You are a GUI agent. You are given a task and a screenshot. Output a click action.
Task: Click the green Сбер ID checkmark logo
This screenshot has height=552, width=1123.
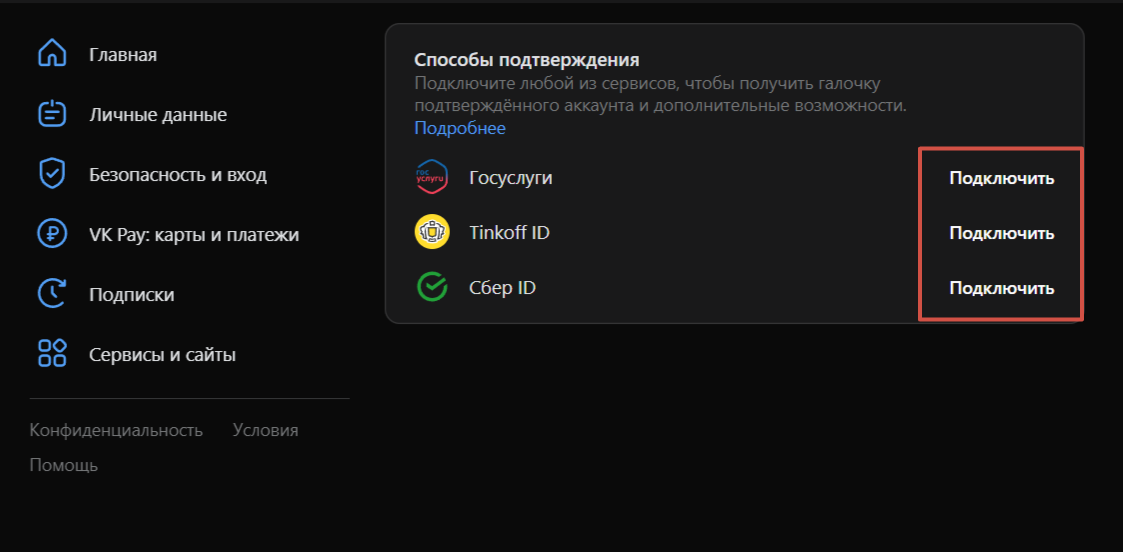(x=432, y=288)
